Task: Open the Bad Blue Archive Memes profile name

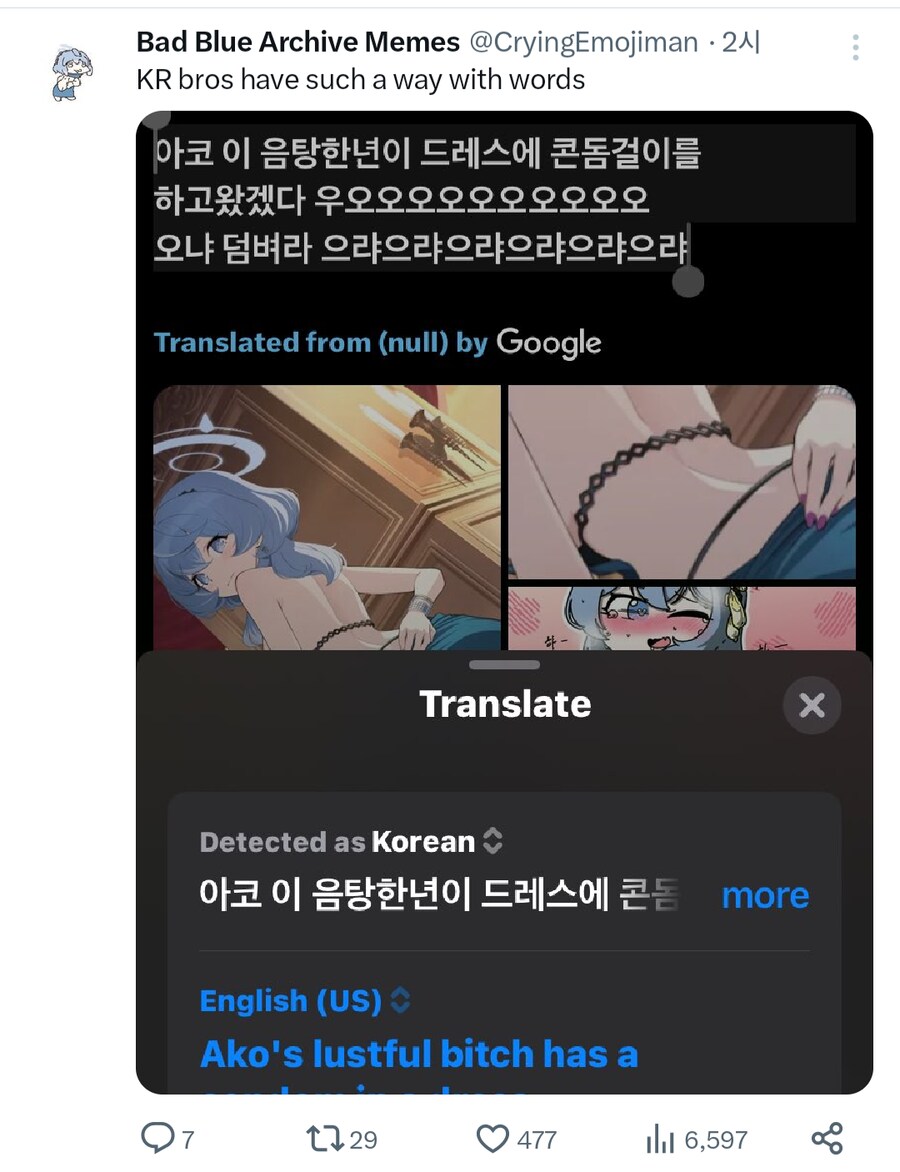Action: click(298, 42)
